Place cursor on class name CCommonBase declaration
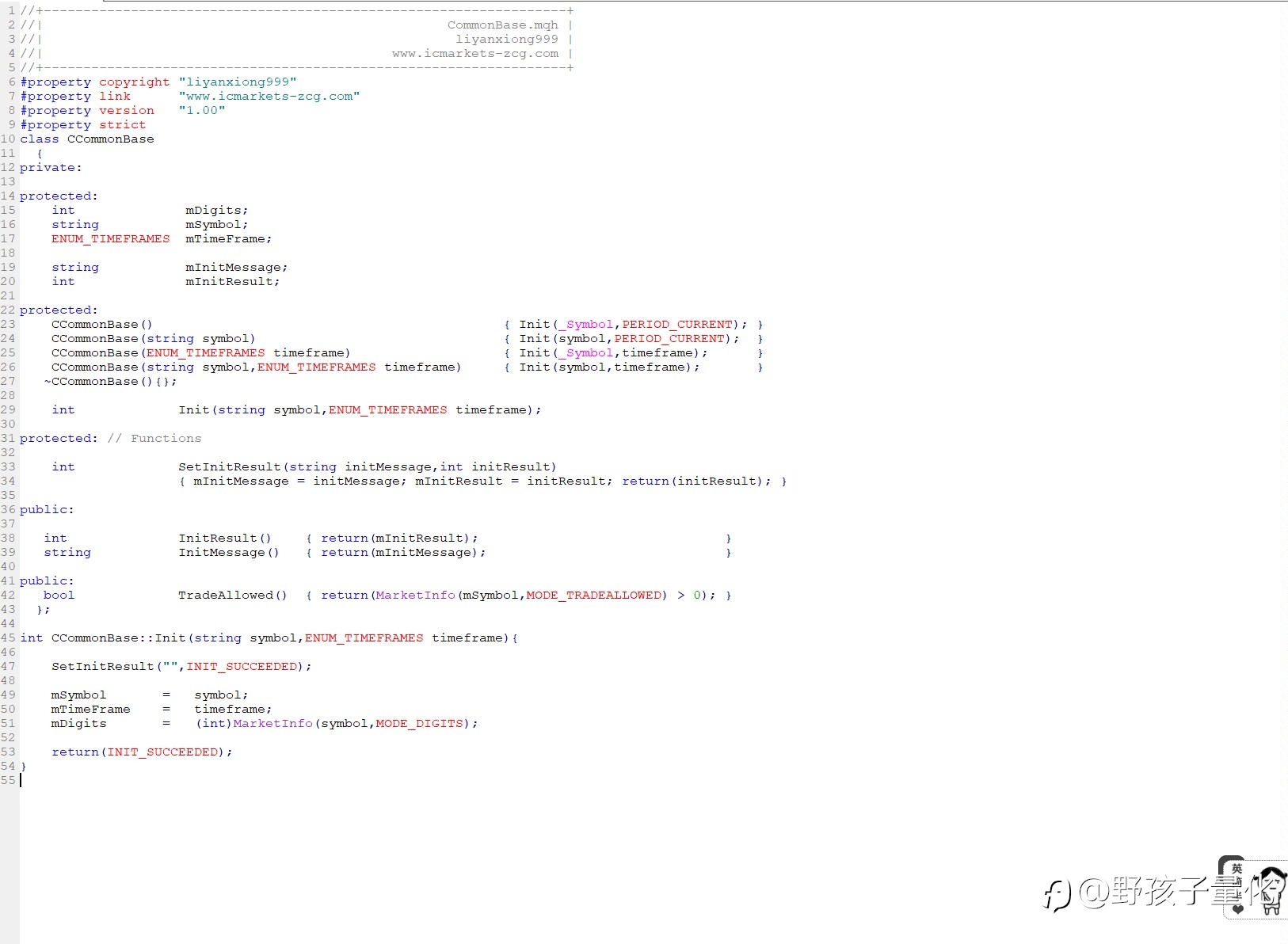The width and height of the screenshot is (1288, 944). point(111,139)
